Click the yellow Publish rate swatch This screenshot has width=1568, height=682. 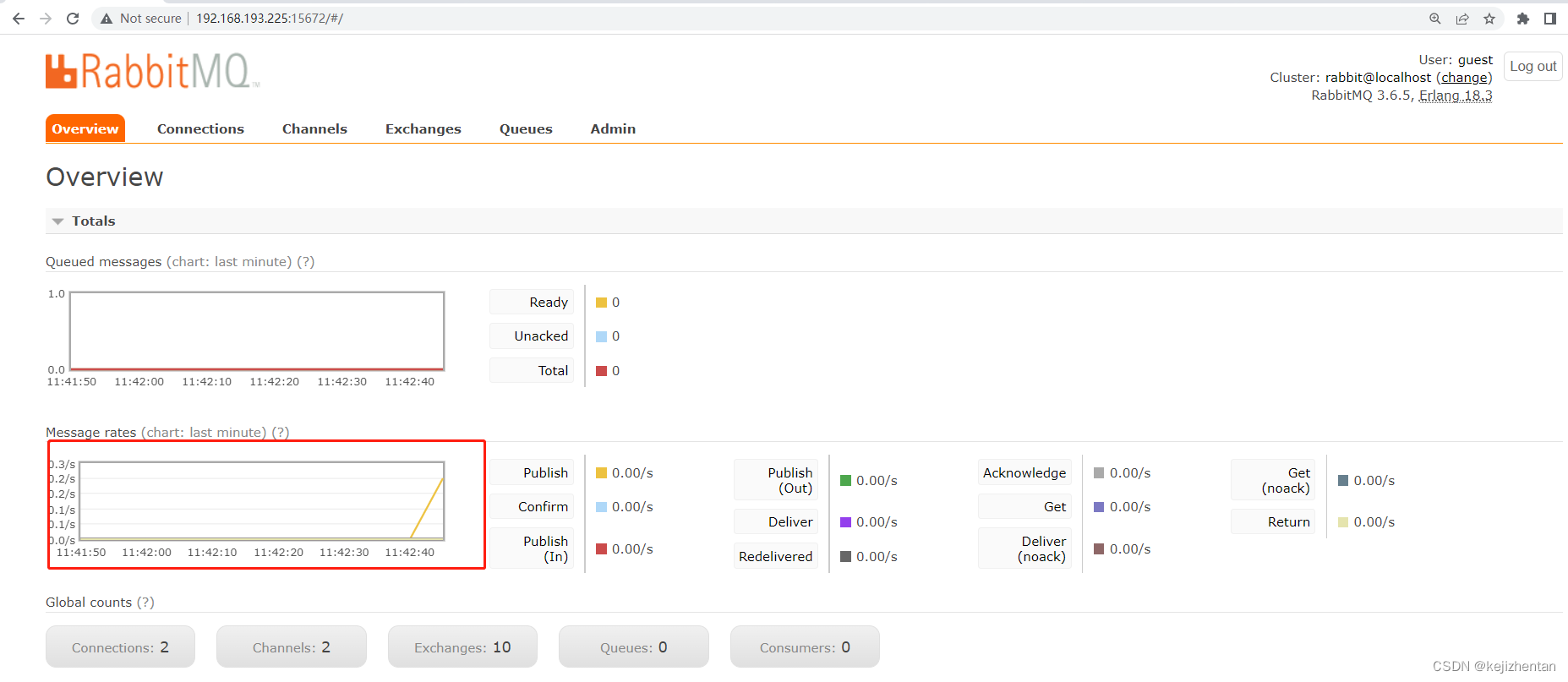(602, 473)
